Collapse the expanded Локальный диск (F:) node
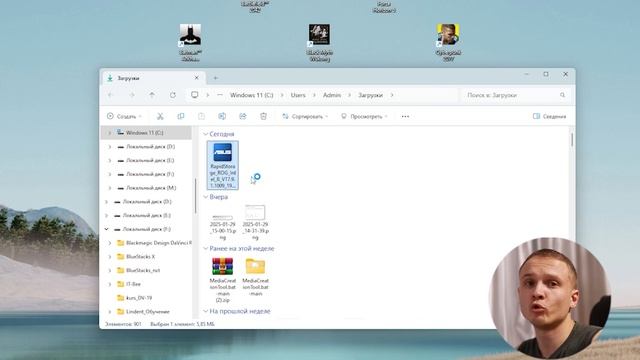The image size is (640, 360). click(x=106, y=229)
